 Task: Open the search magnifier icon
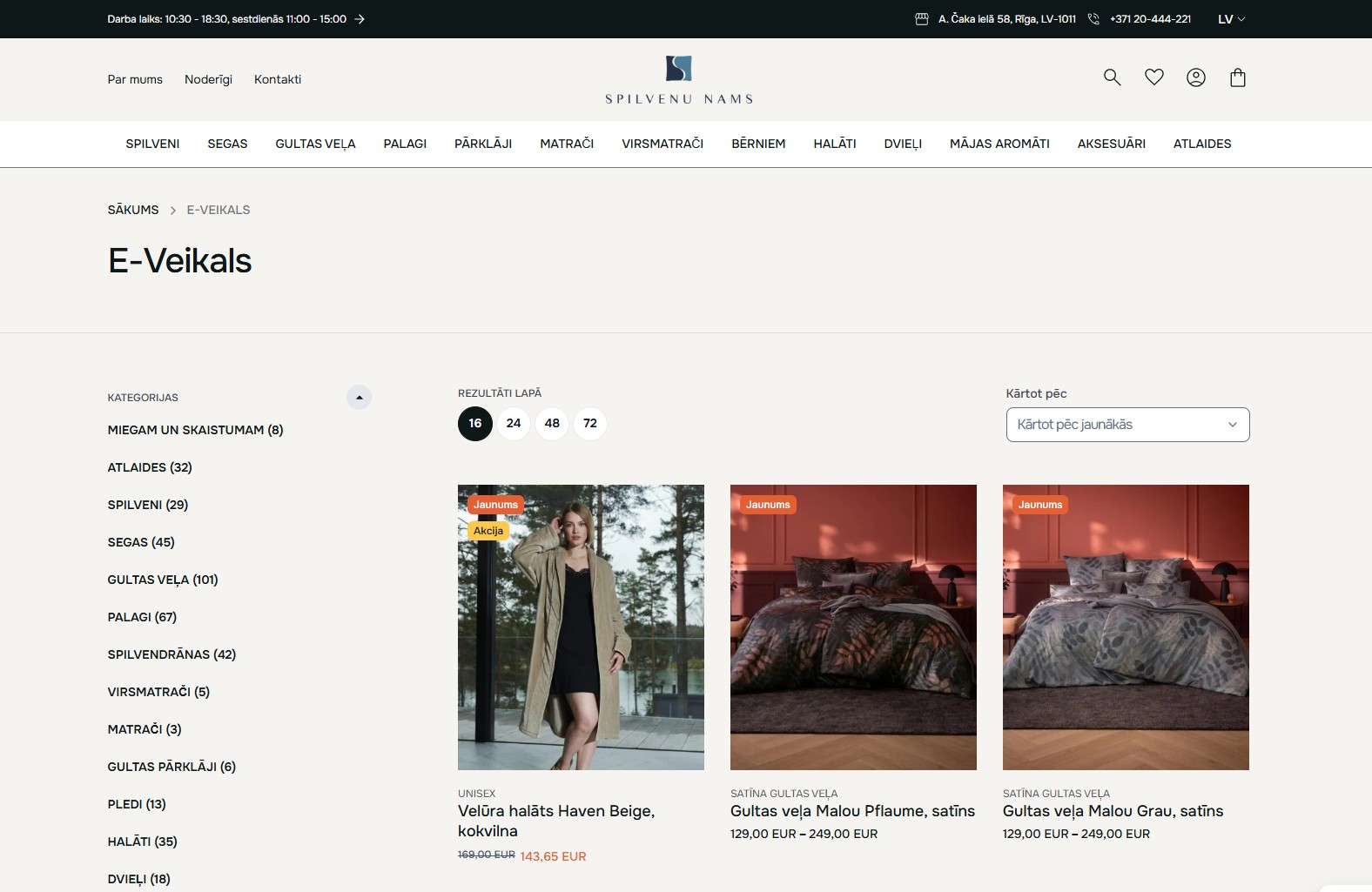tap(1112, 77)
